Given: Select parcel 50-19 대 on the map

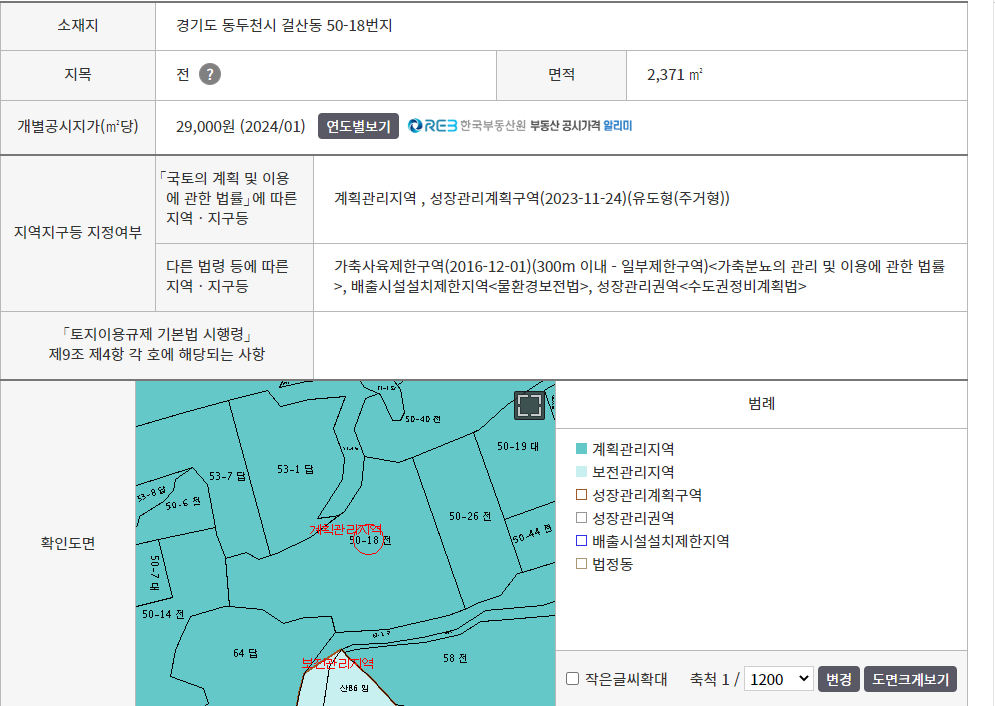Looking at the screenshot, I should coord(518,447).
